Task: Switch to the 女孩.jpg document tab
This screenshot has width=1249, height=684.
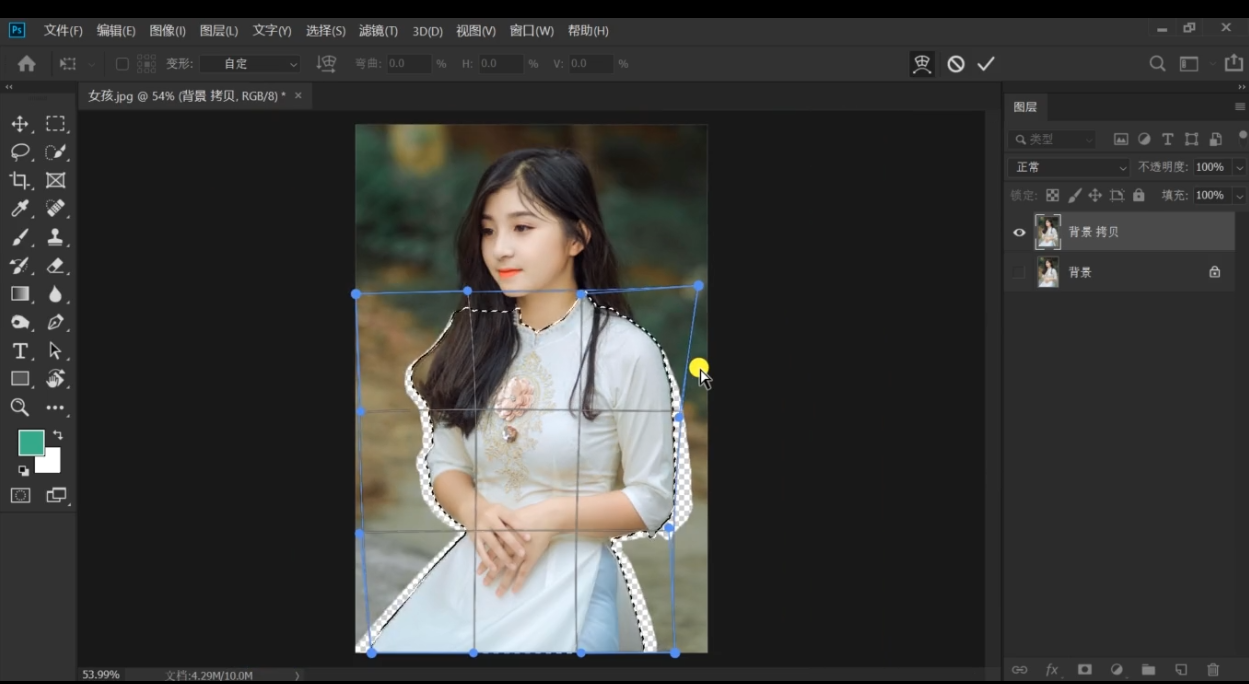Action: click(x=186, y=96)
